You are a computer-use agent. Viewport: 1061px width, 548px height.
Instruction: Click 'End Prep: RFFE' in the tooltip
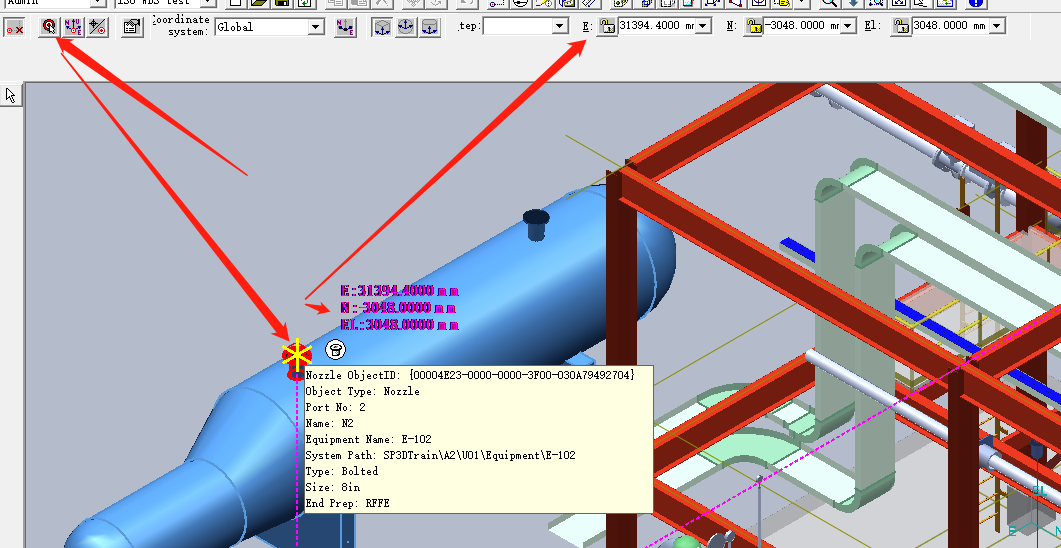coord(348,503)
